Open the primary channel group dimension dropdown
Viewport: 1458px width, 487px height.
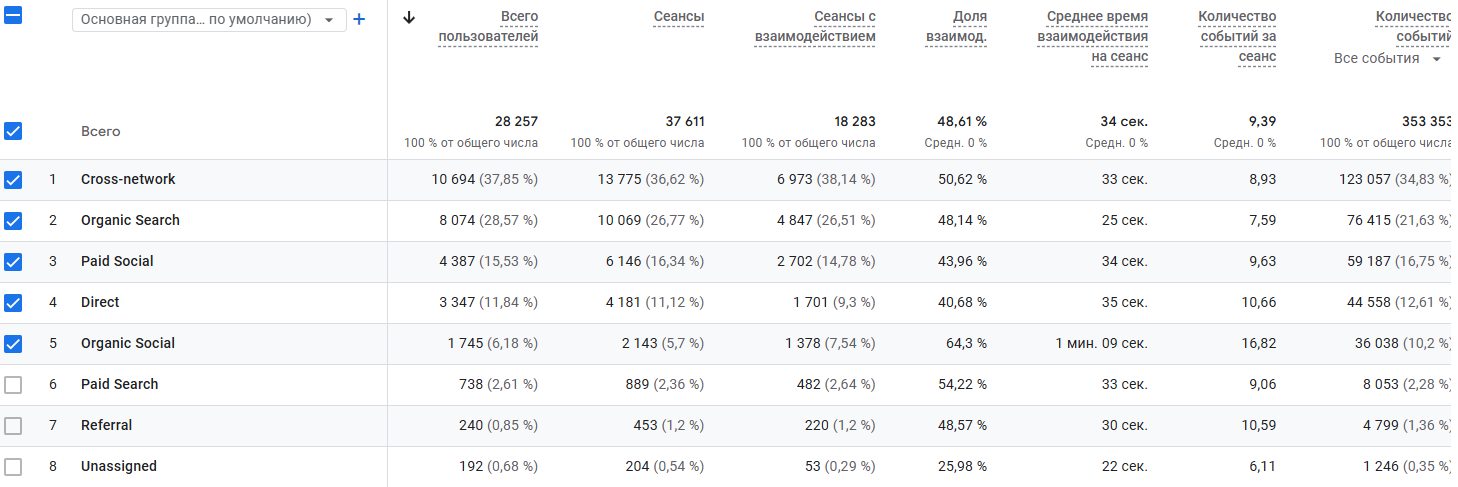209,20
